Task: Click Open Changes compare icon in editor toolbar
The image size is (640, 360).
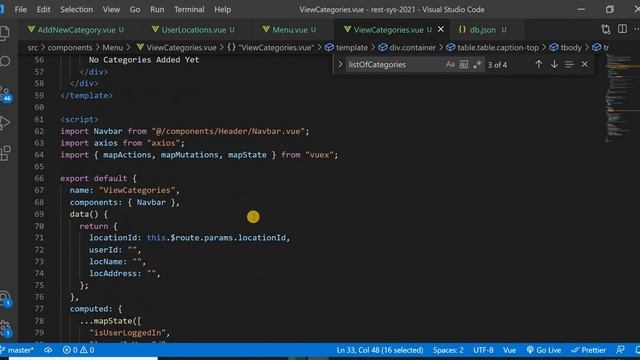Action: [x=606, y=29]
